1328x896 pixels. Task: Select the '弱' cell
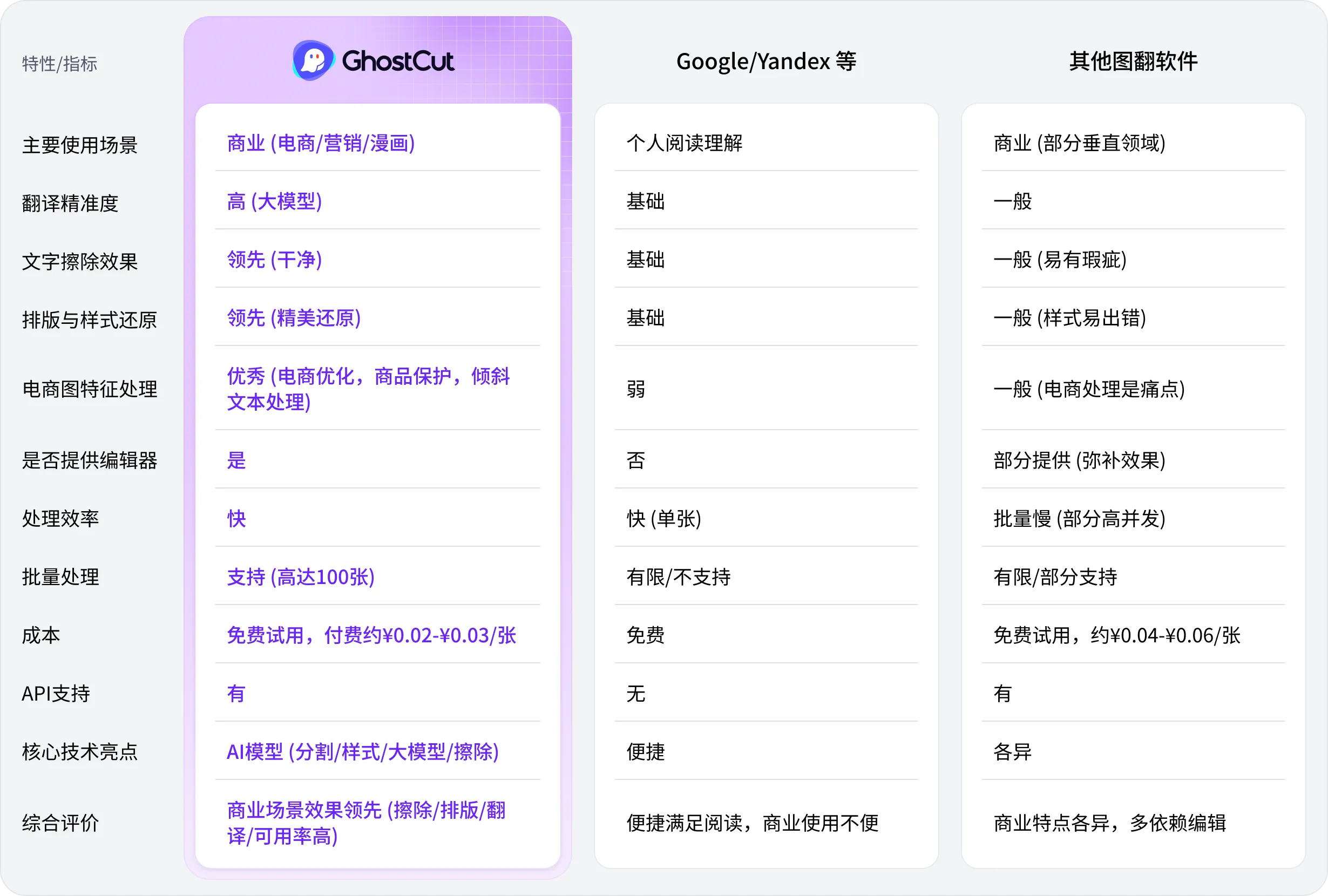pos(636,389)
